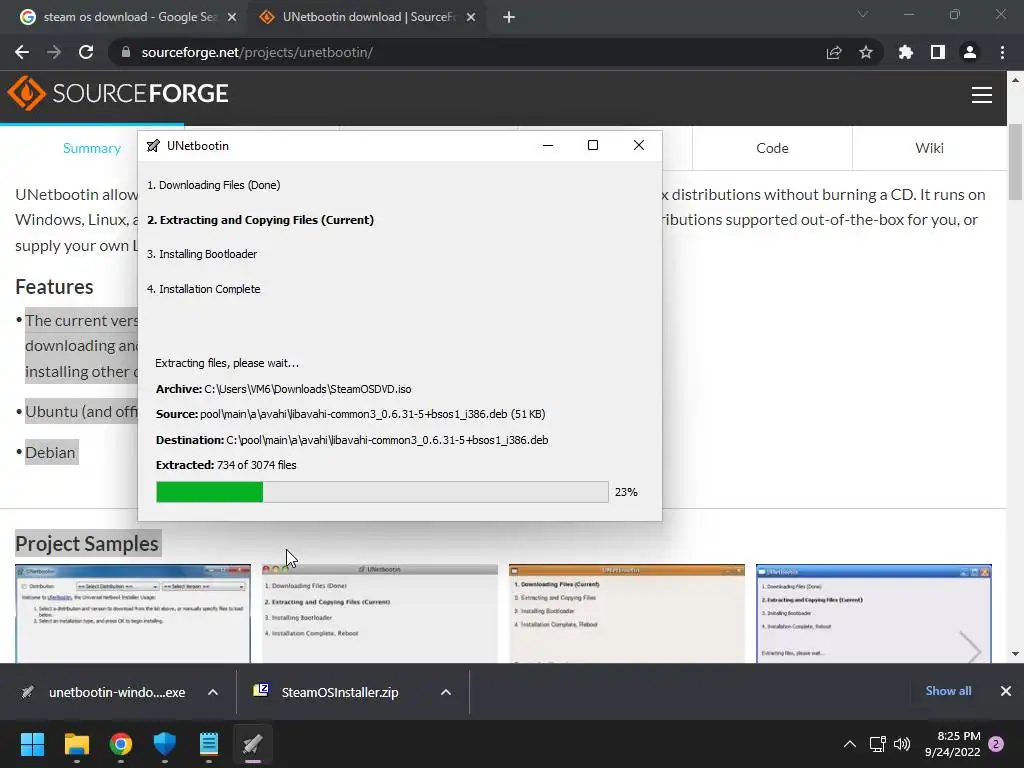Maximize the UNetbootin window
The image size is (1024, 768).
coord(593,146)
